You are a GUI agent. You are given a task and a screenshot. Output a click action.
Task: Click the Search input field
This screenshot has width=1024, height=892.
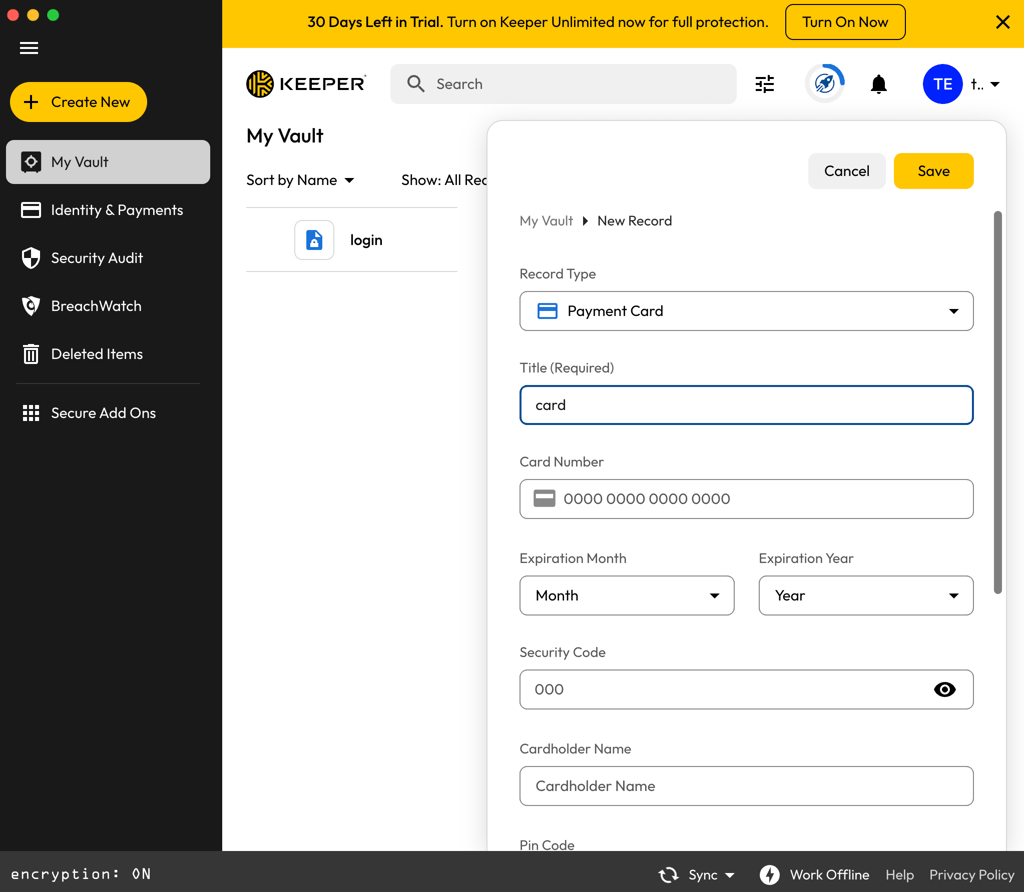tap(564, 84)
